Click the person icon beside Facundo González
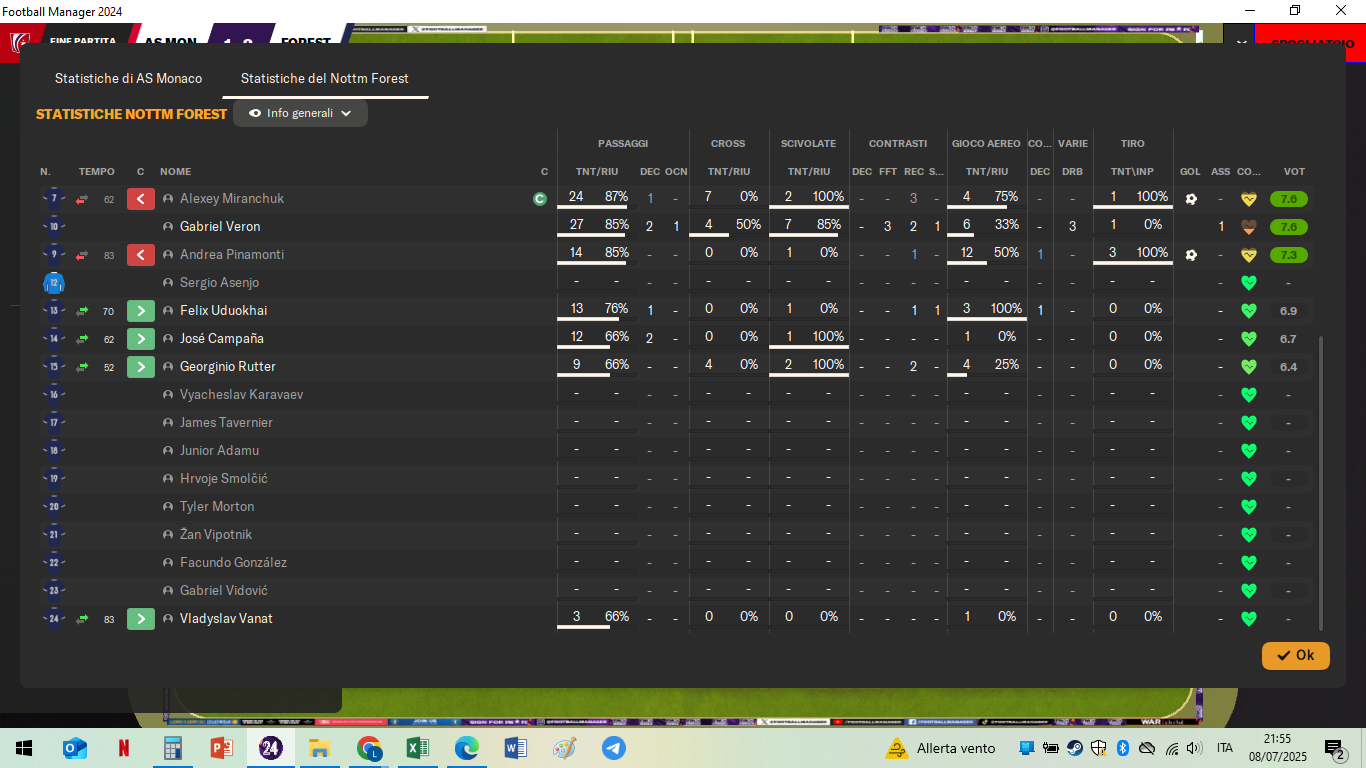The height and width of the screenshot is (768, 1366). point(168,563)
